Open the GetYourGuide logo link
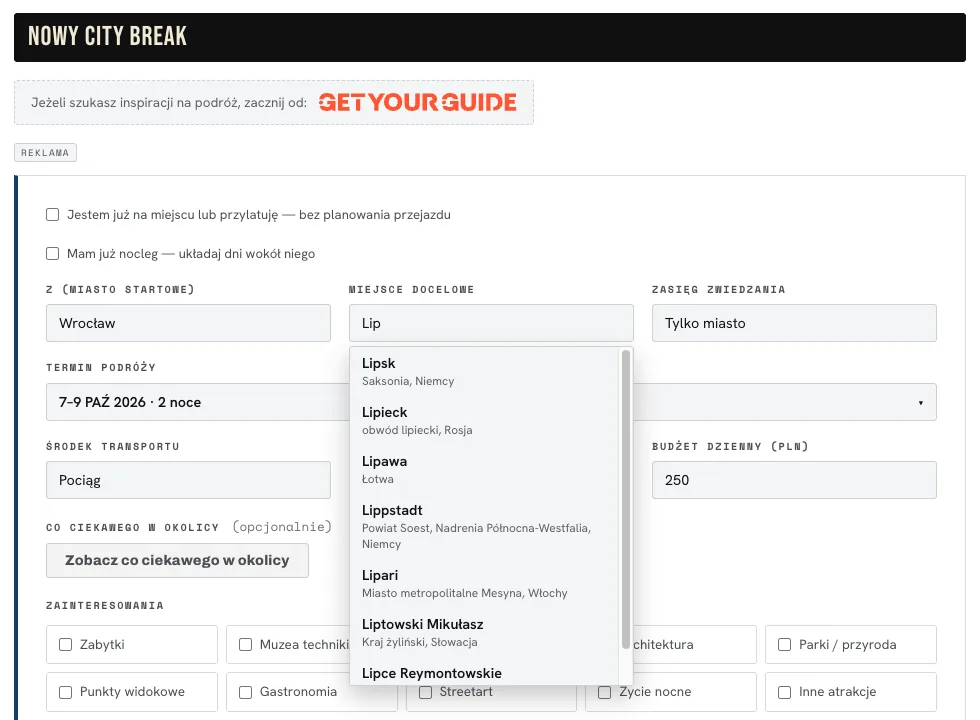This screenshot has height=720, width=980. 418,102
